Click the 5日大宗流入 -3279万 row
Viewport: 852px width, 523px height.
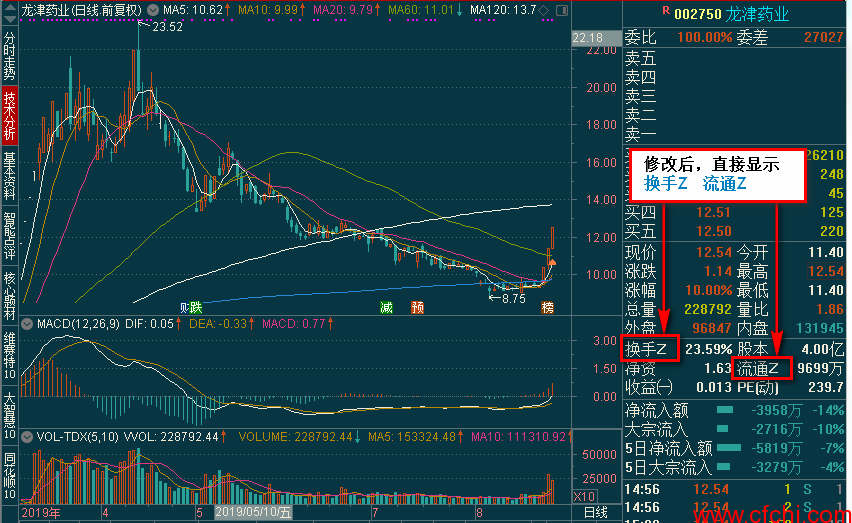tap(734, 467)
